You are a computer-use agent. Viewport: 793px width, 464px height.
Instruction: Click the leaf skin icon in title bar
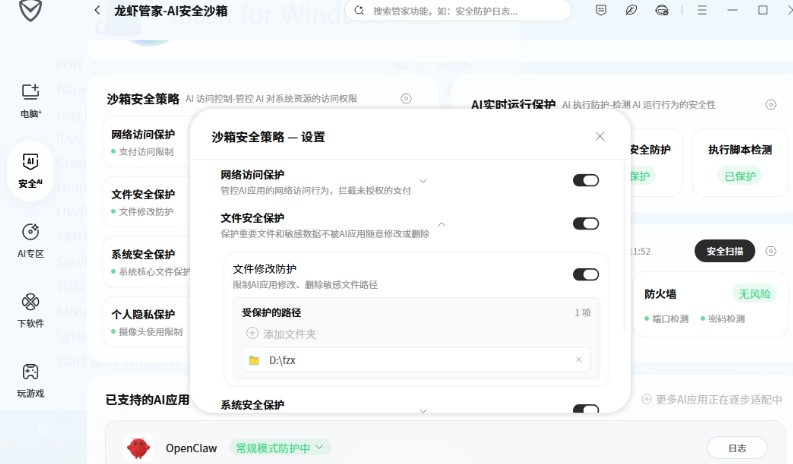(x=630, y=10)
